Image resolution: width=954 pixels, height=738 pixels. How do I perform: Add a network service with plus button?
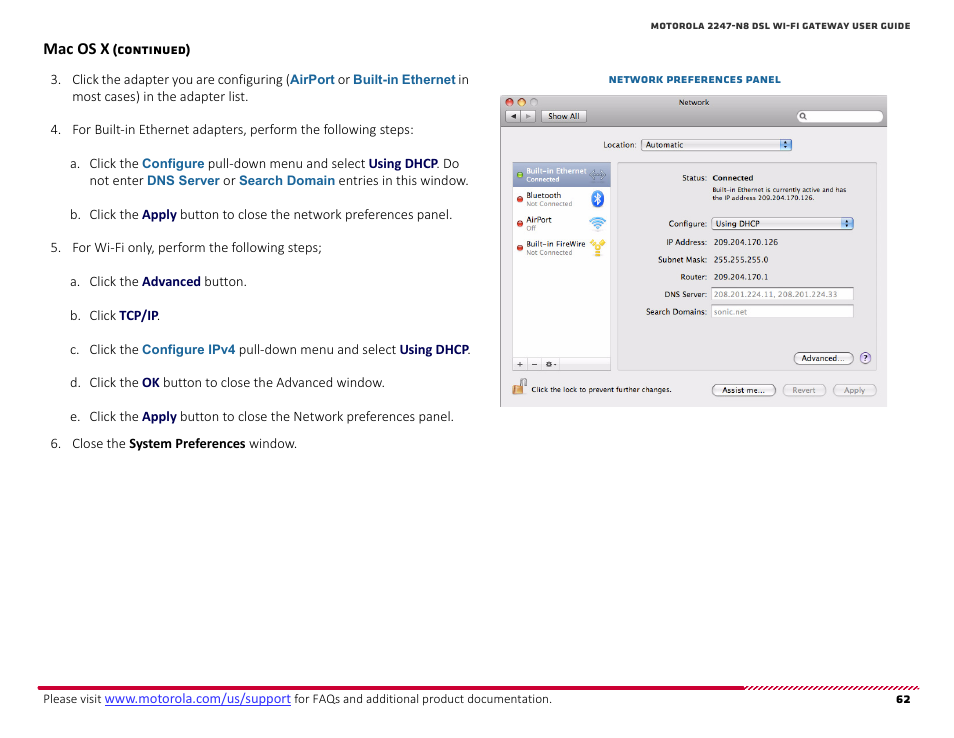520,364
